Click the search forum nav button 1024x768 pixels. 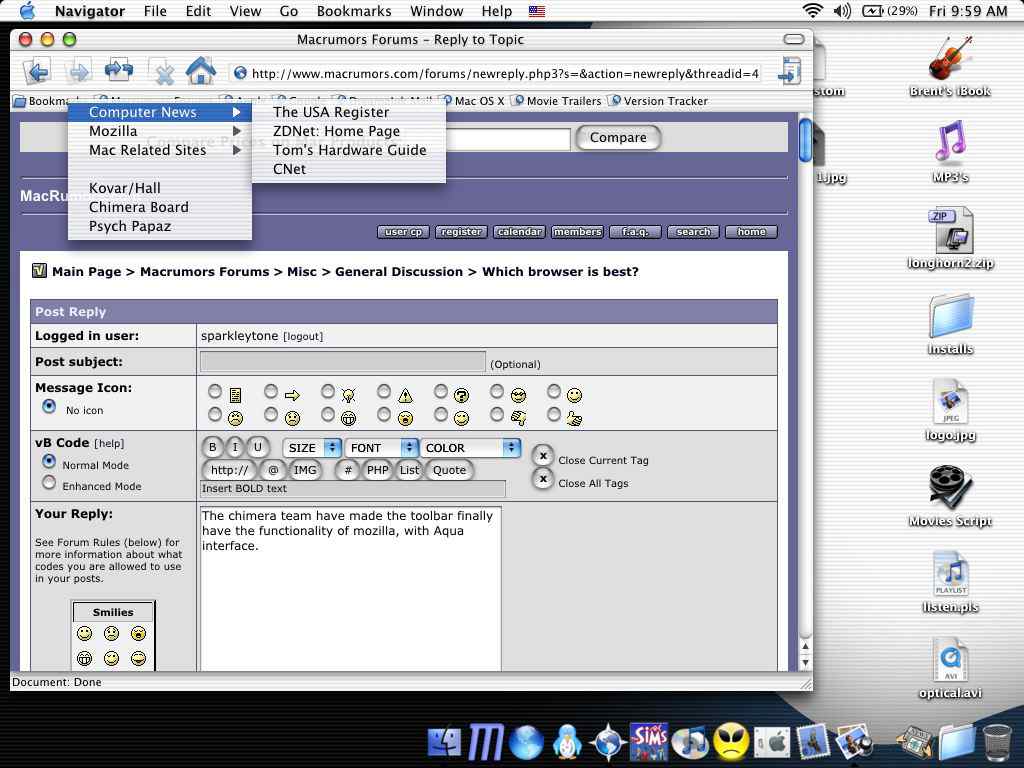point(693,232)
